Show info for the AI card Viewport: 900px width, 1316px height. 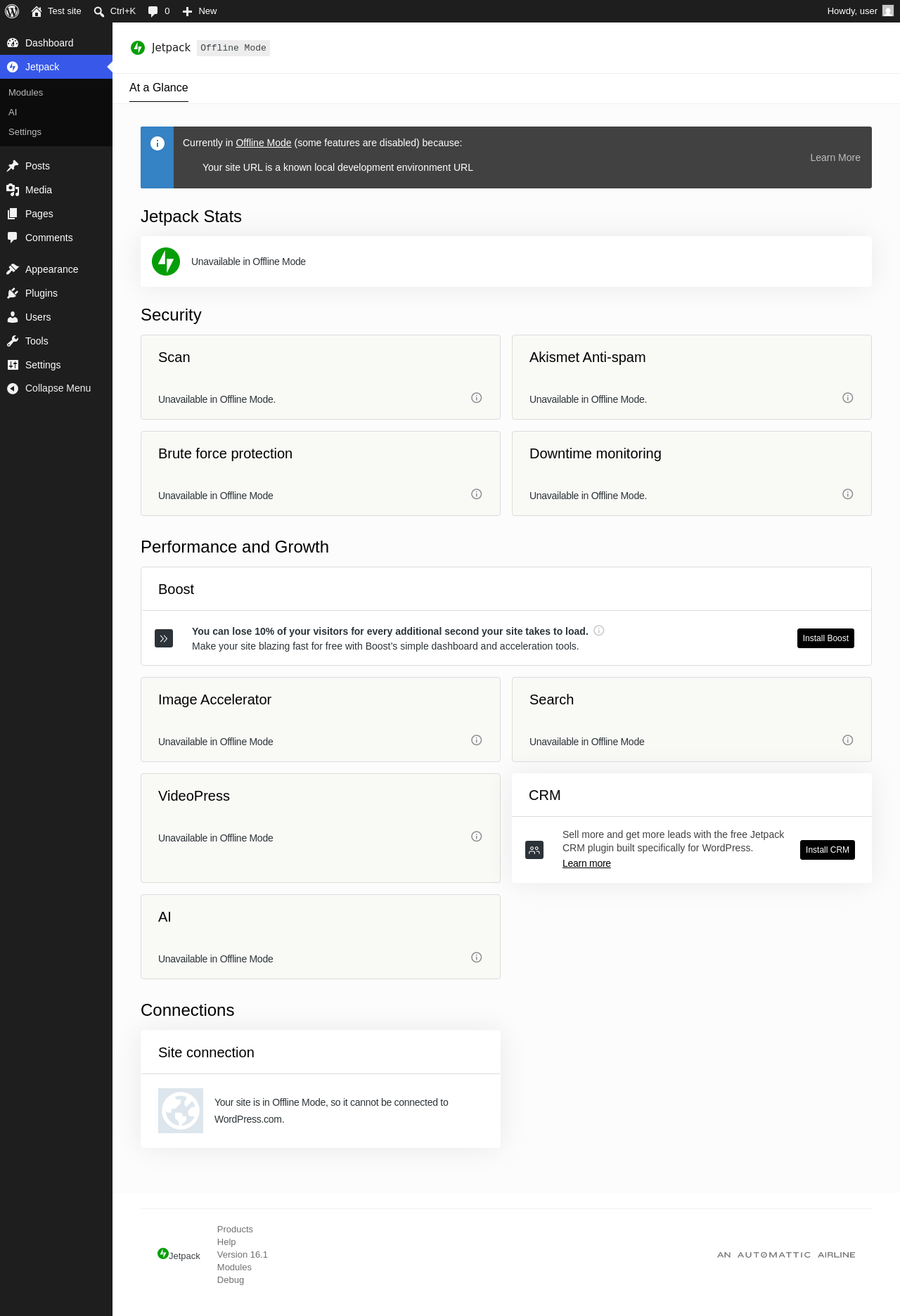click(477, 957)
